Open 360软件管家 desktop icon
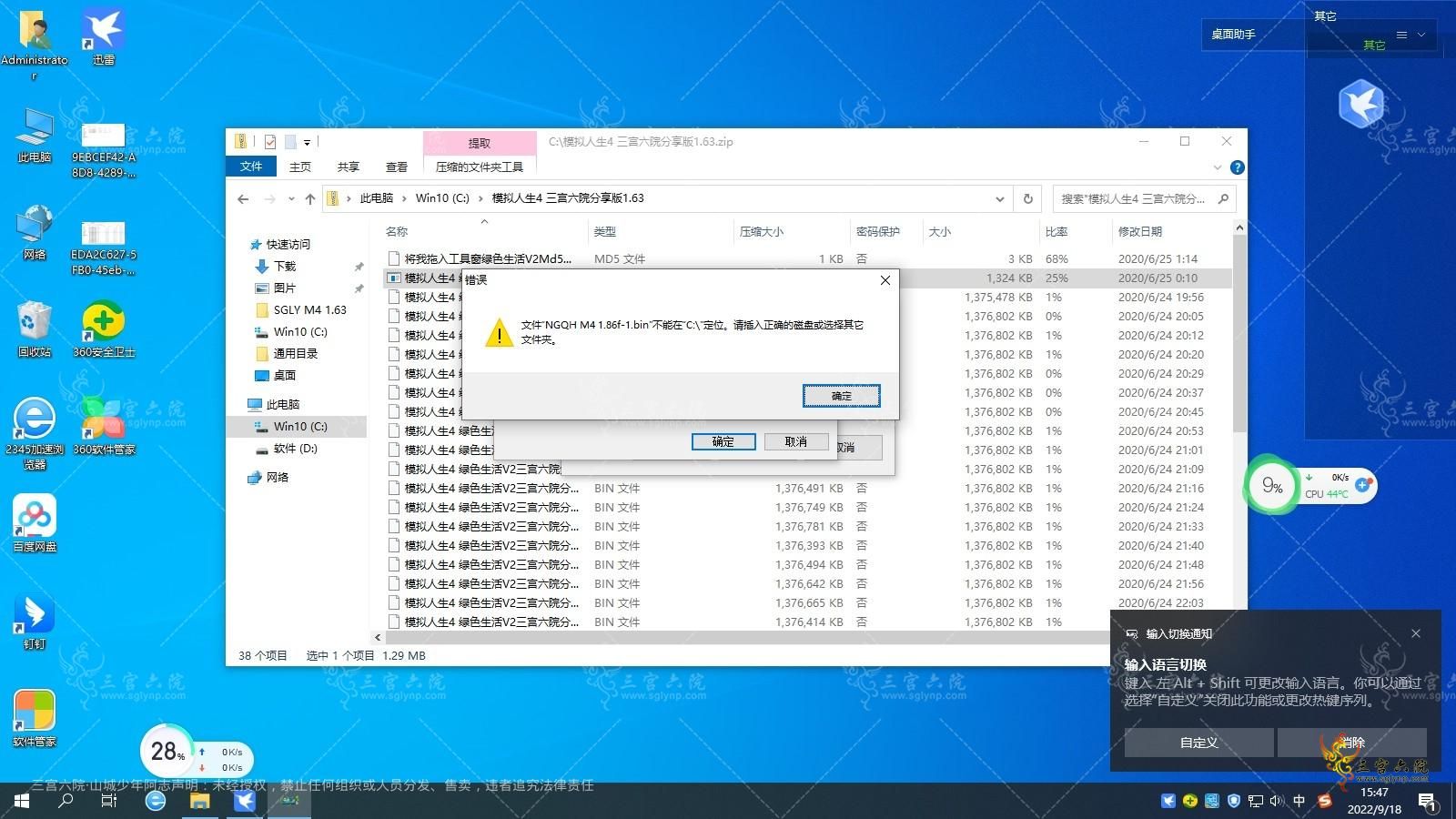 104,426
